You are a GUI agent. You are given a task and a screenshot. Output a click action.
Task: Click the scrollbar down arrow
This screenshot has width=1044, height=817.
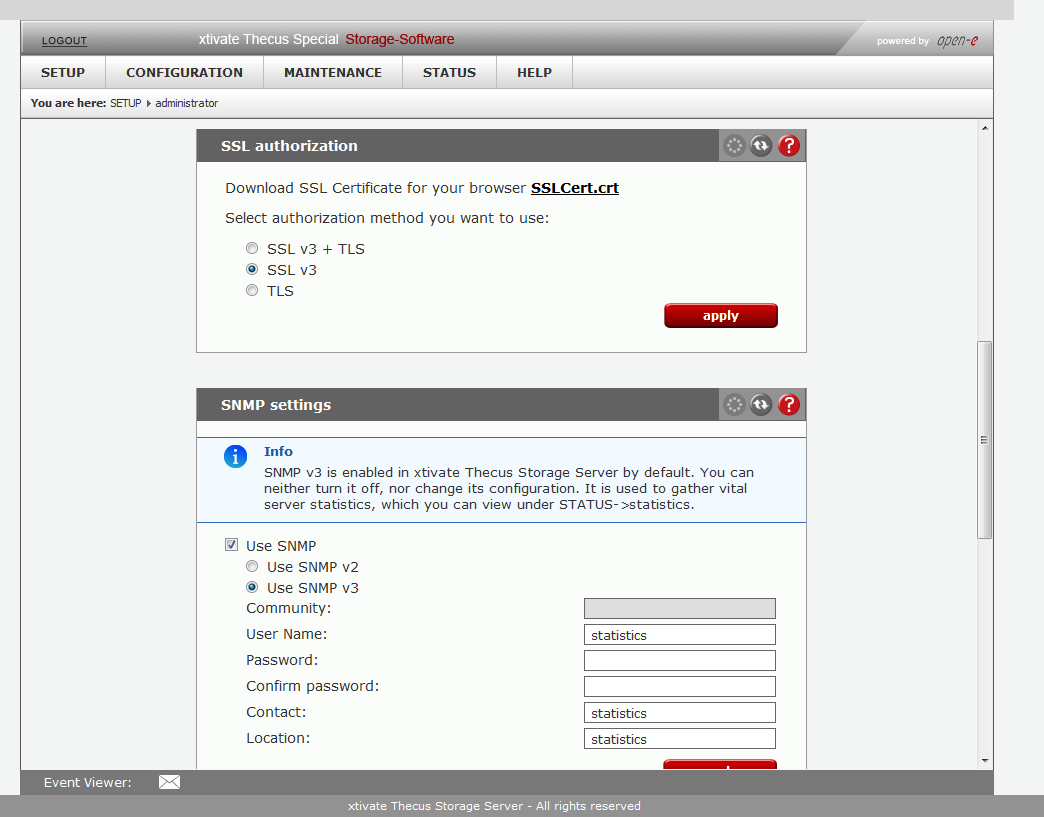pos(985,760)
